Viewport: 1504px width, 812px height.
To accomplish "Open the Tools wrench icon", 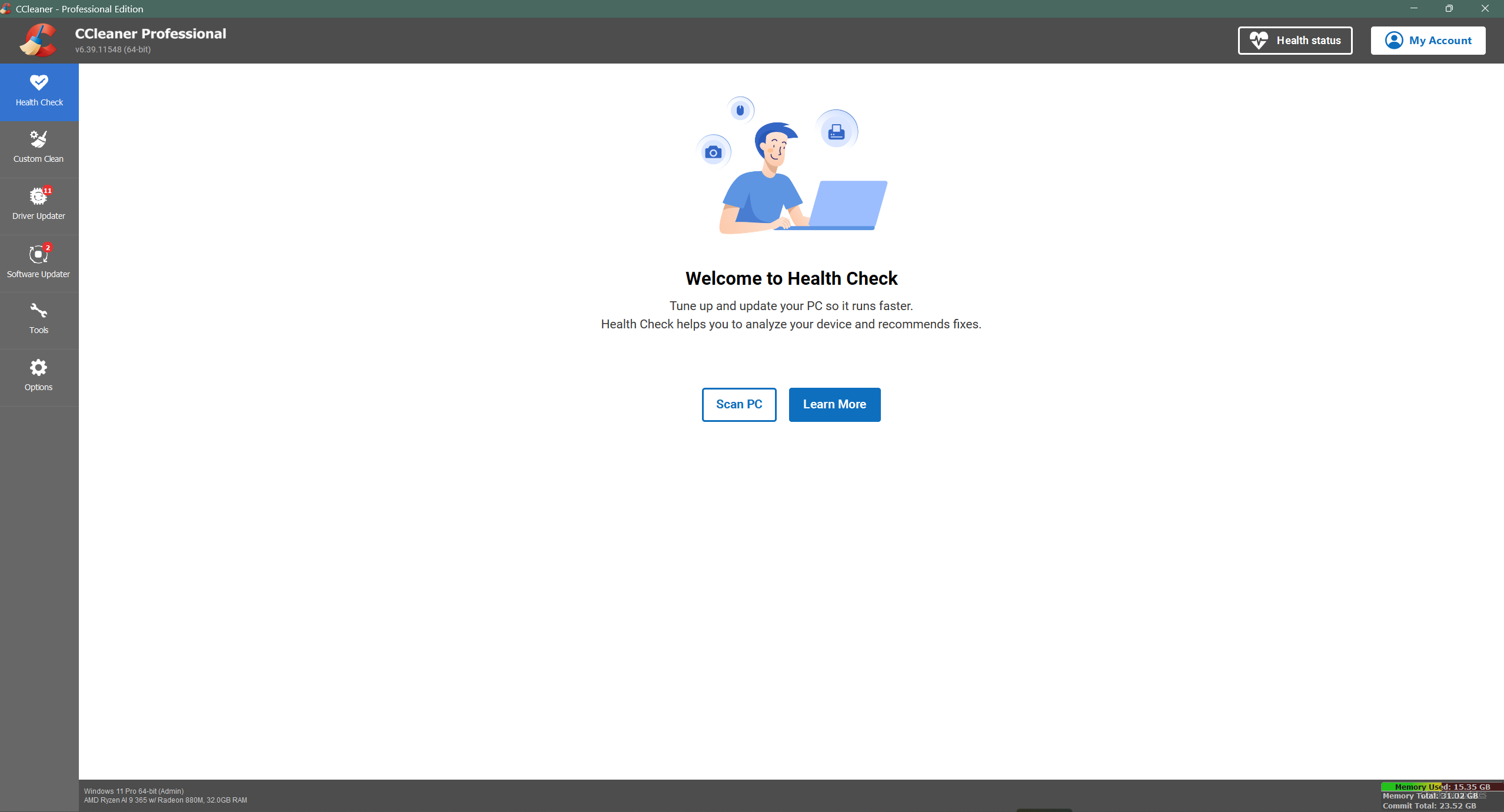I will tap(38, 310).
